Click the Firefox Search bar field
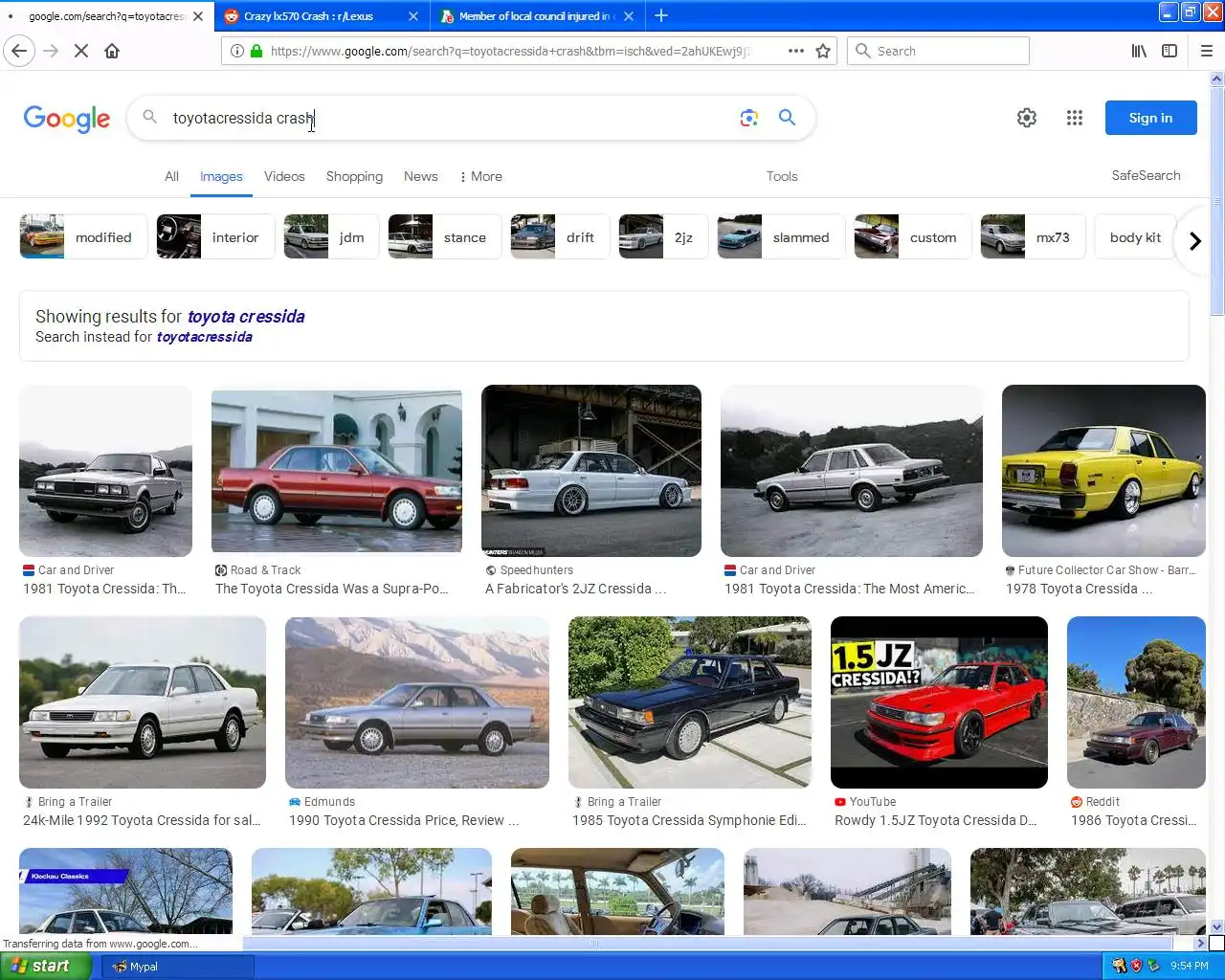Image resolution: width=1225 pixels, height=980 pixels. coord(938,51)
